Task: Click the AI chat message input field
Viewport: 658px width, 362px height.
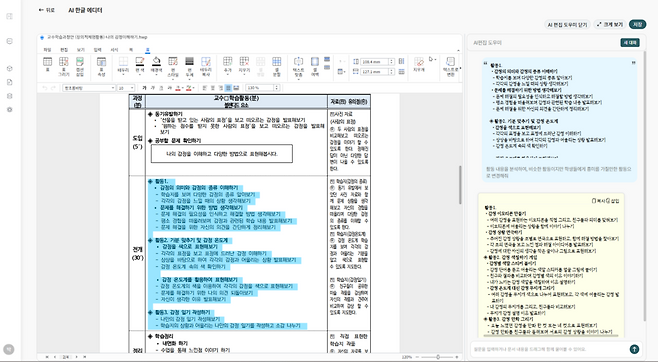Action: 550,349
